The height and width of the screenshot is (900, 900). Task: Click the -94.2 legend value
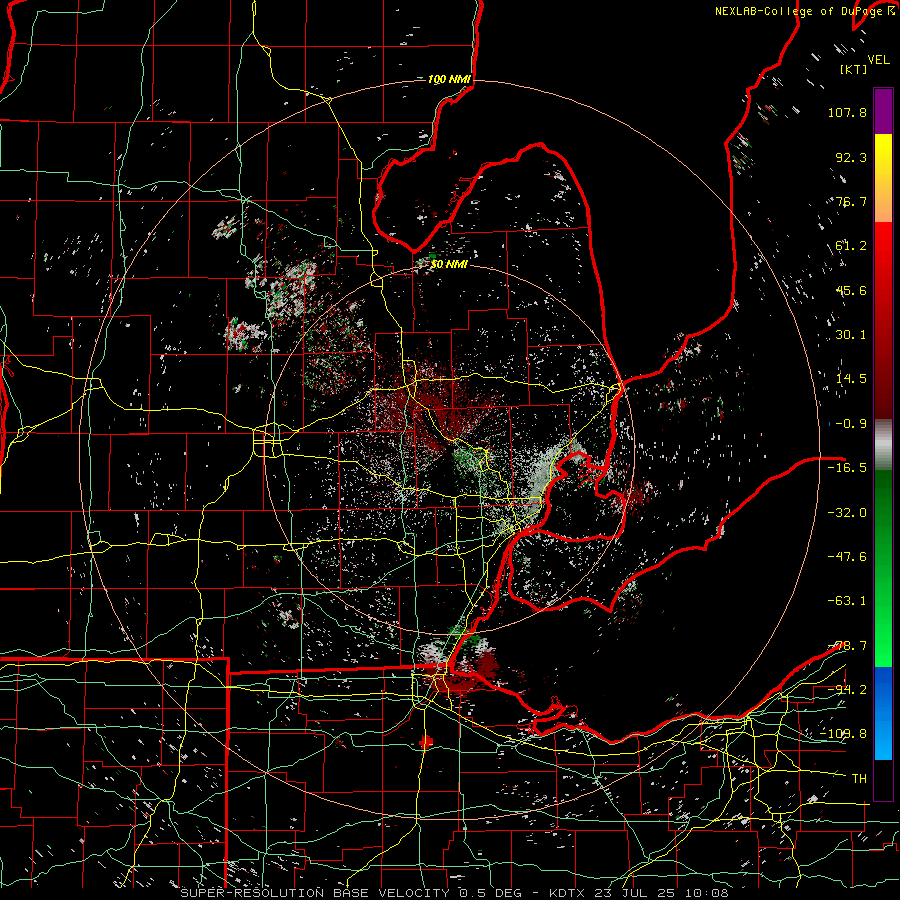coord(847,689)
